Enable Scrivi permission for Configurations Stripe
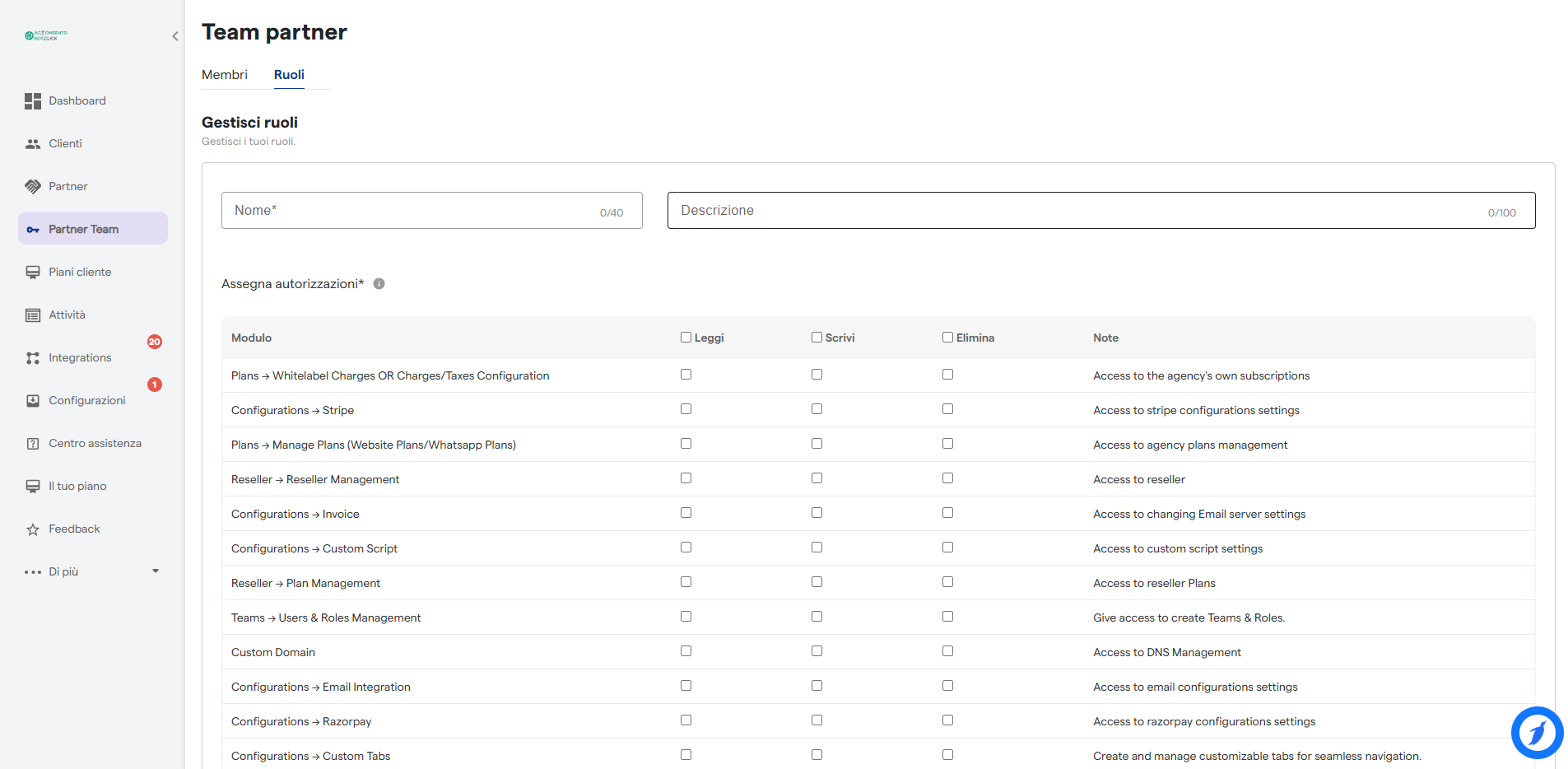 click(817, 409)
